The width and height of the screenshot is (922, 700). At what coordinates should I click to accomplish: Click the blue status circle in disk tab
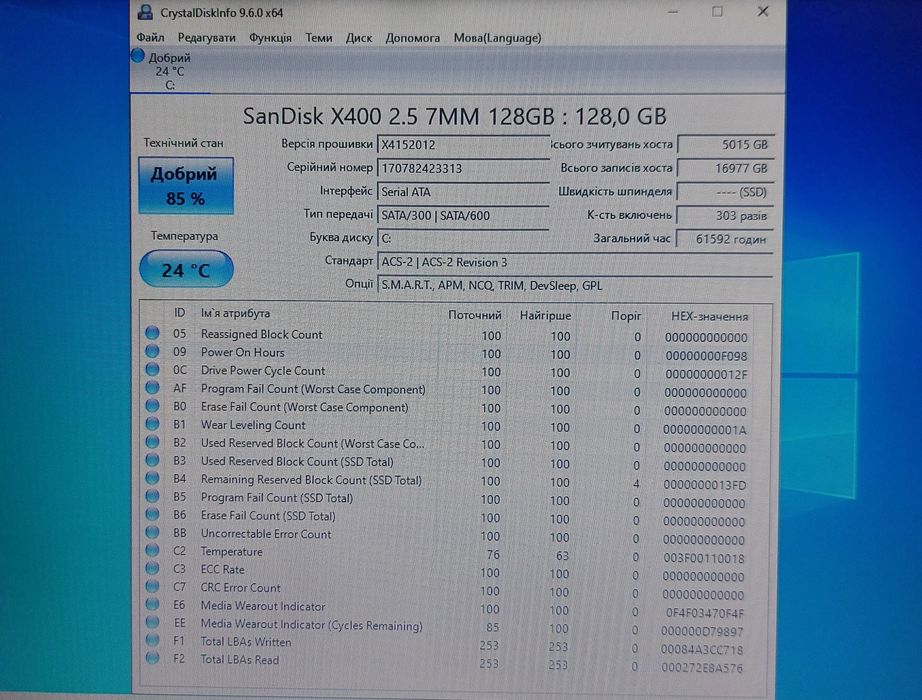138,56
